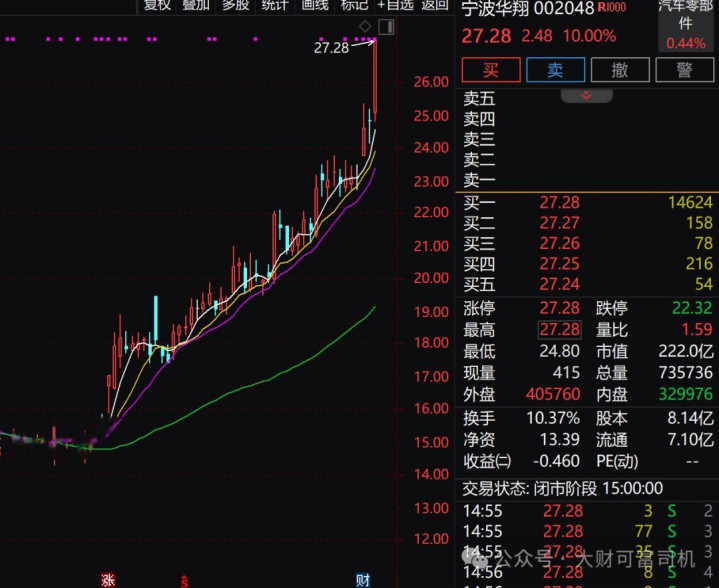Click the 量比 value 1.59

697,329
